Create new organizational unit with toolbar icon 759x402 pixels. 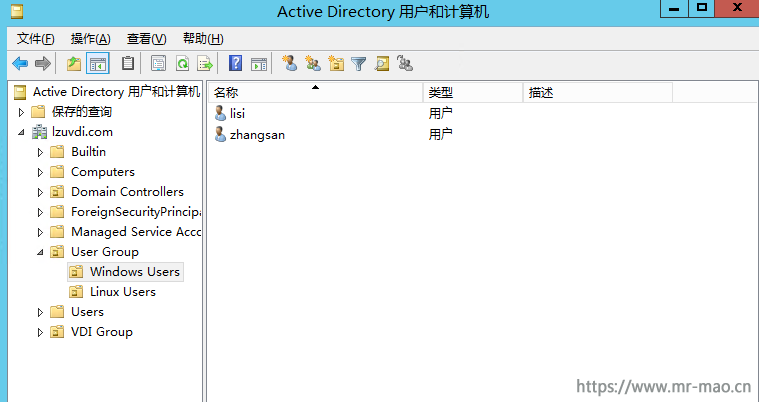[336, 63]
